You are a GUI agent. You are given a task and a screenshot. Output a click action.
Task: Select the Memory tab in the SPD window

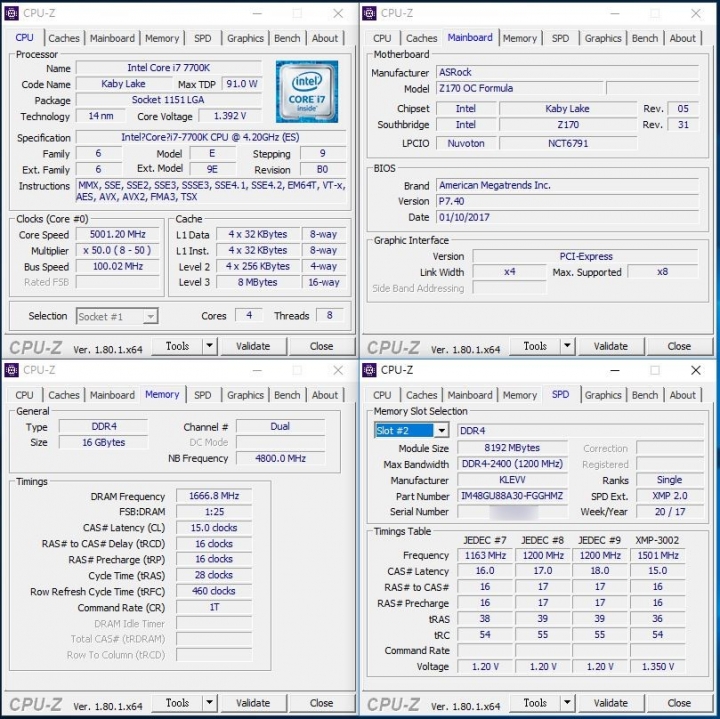[519, 395]
